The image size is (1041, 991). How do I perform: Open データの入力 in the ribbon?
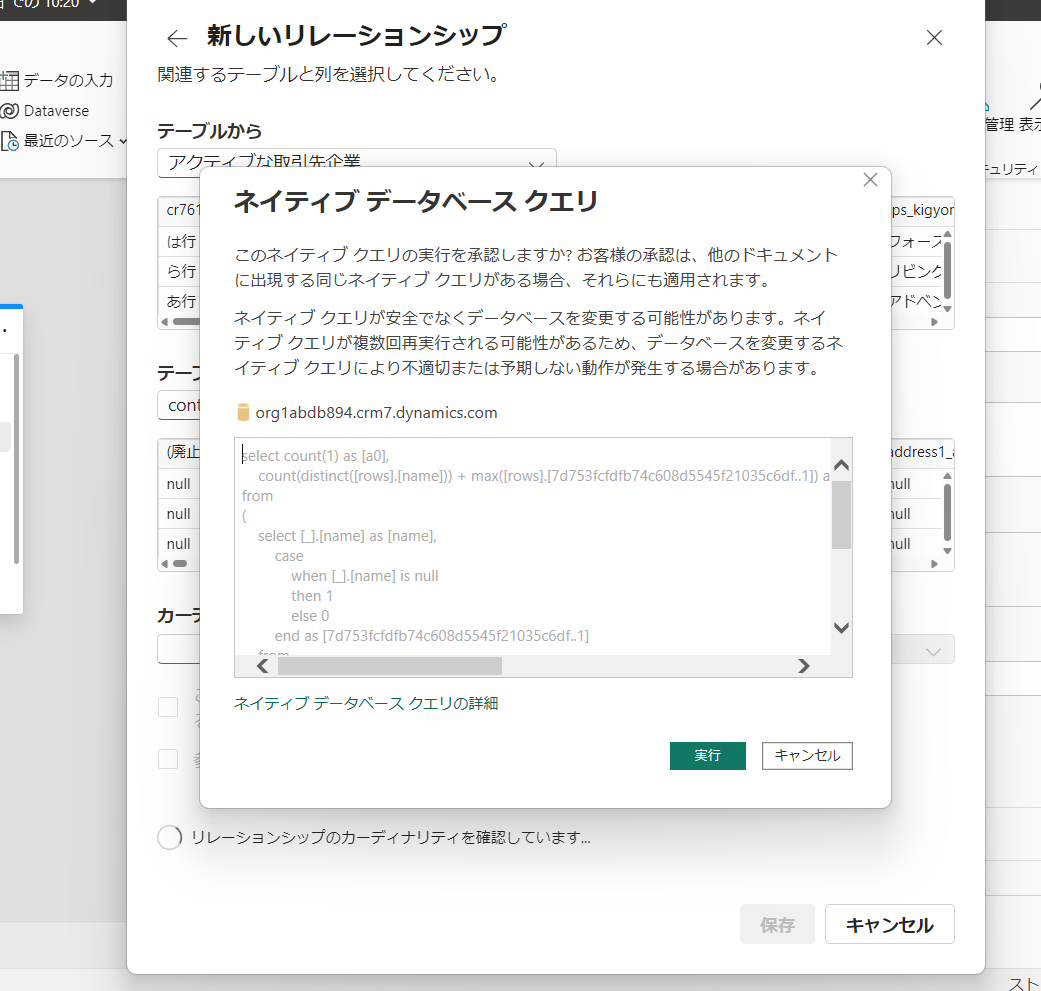click(x=68, y=80)
